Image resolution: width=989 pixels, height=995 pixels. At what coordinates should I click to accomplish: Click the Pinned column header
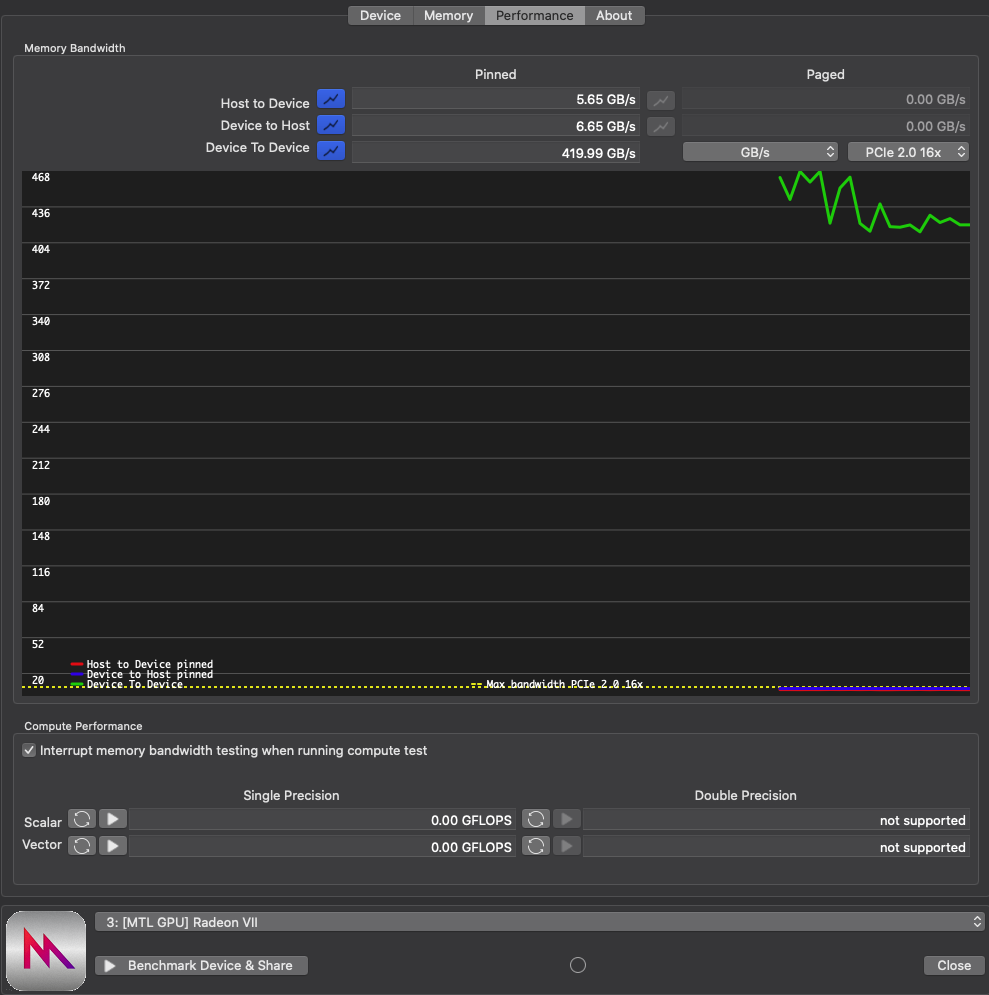tap(495, 74)
